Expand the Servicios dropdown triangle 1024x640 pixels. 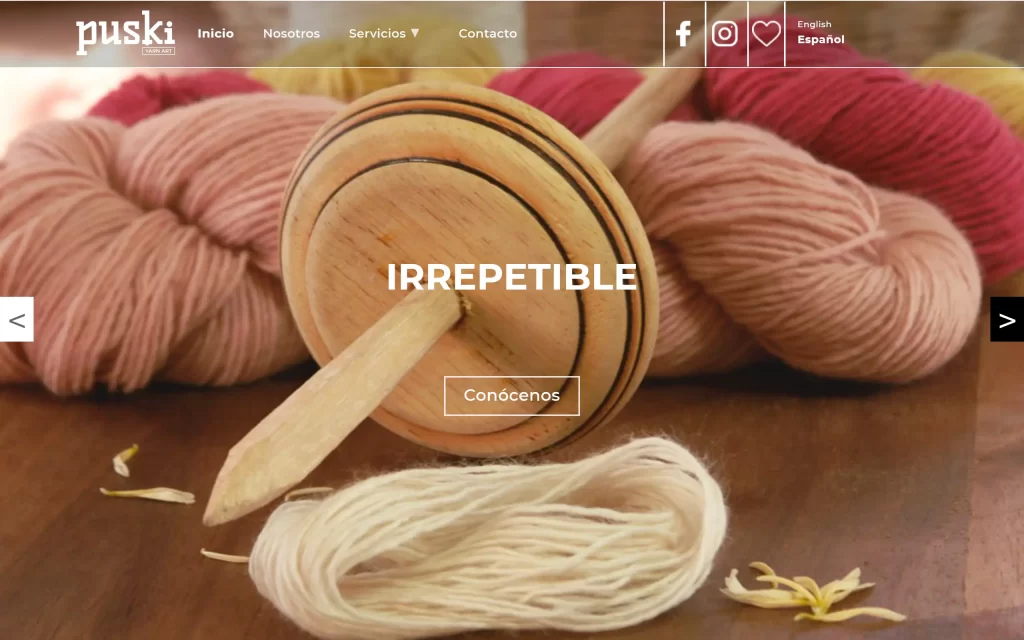tap(415, 33)
